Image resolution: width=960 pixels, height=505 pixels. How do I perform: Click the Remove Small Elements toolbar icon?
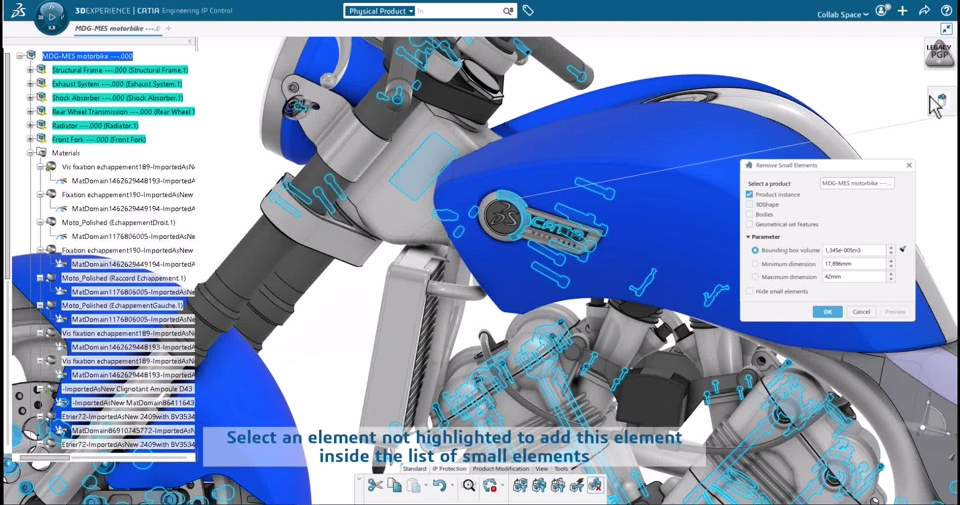point(595,485)
